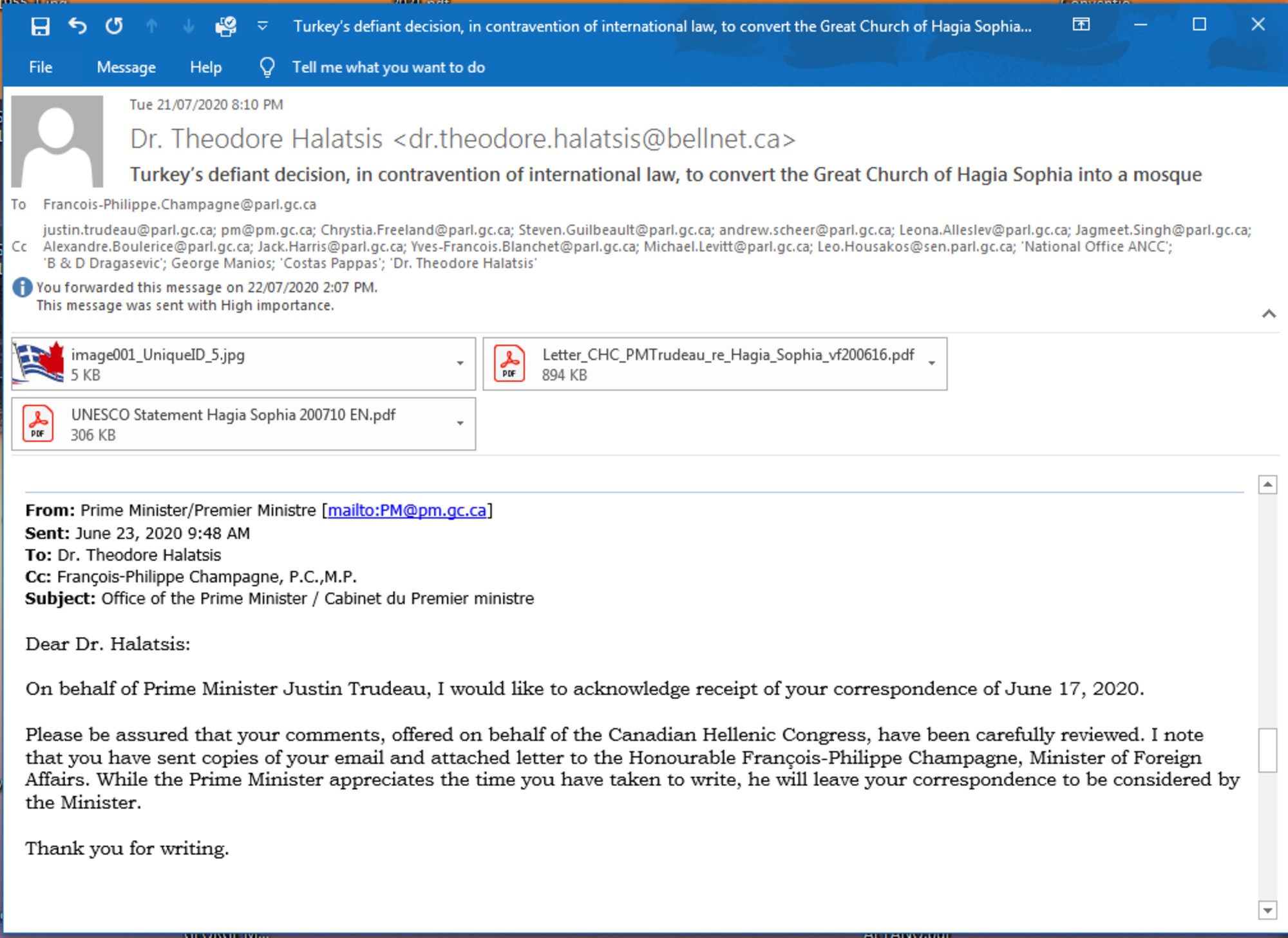Viewport: 1288px width, 938px height.
Task: Click justin.trudeau@parl.gc.ca in the Cc line
Action: pos(128,230)
